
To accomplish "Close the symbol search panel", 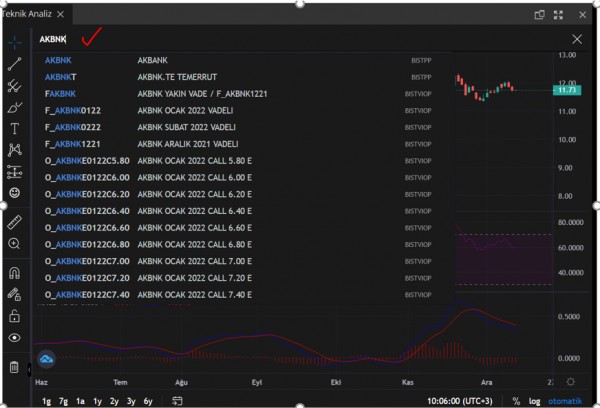I will [x=577, y=39].
